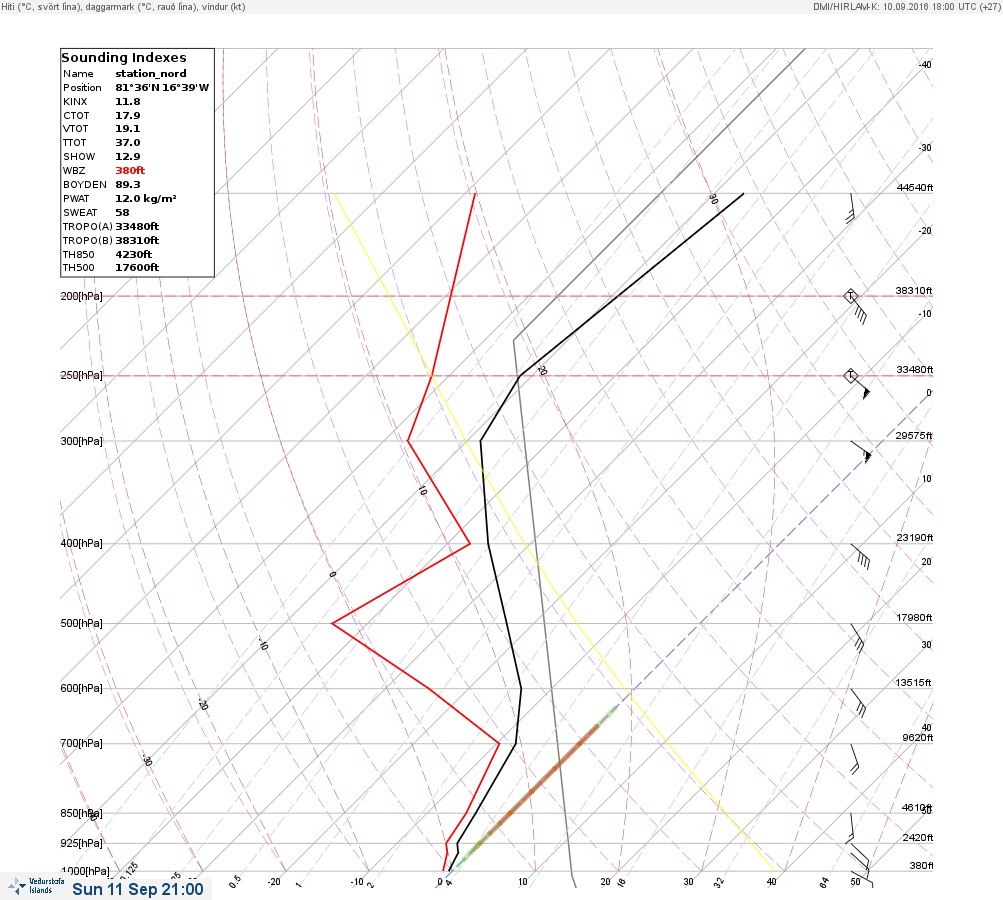Click the wind barb at 700 hPa
The height and width of the screenshot is (900, 1003).
[x=855, y=759]
